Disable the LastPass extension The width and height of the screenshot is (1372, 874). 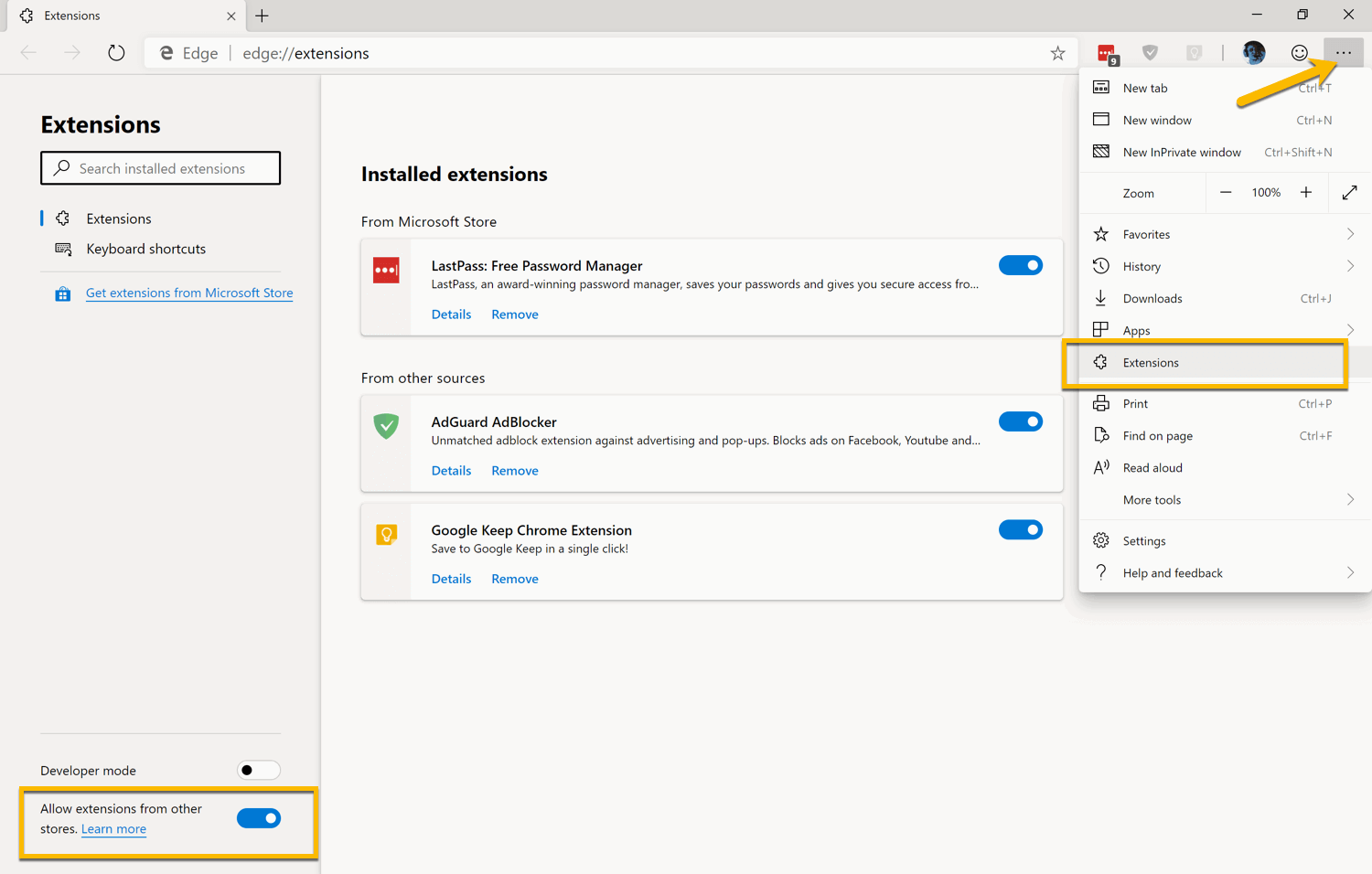(x=1021, y=265)
